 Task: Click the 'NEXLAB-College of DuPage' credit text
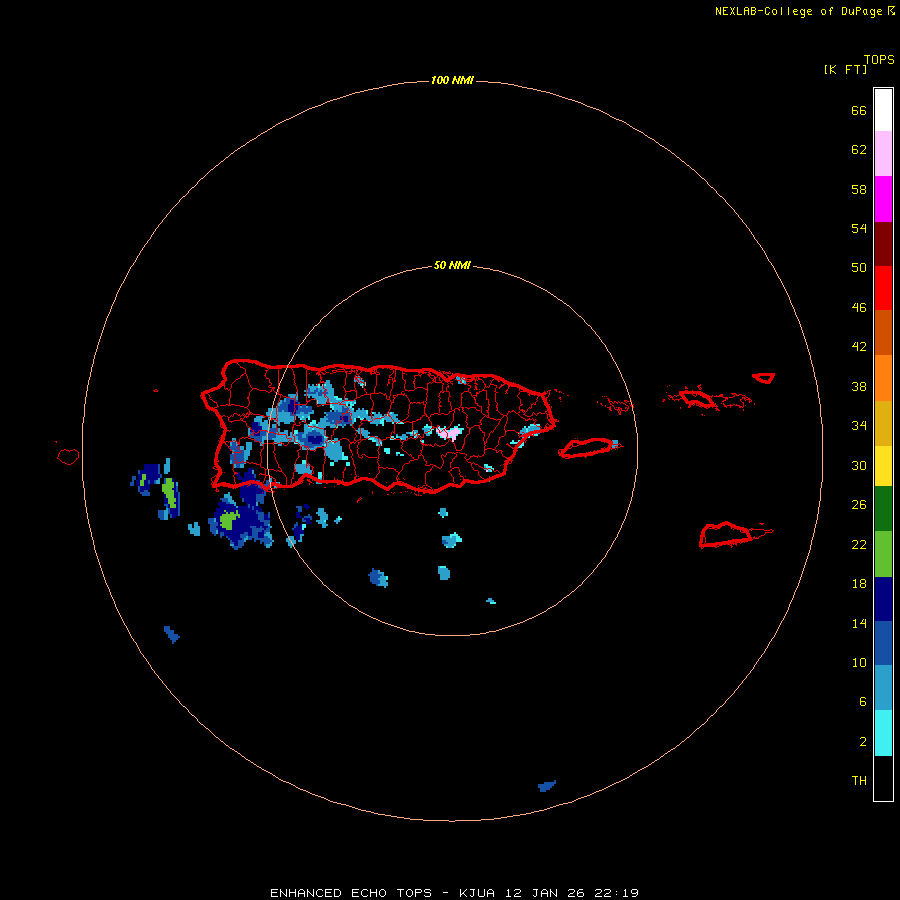tap(798, 11)
